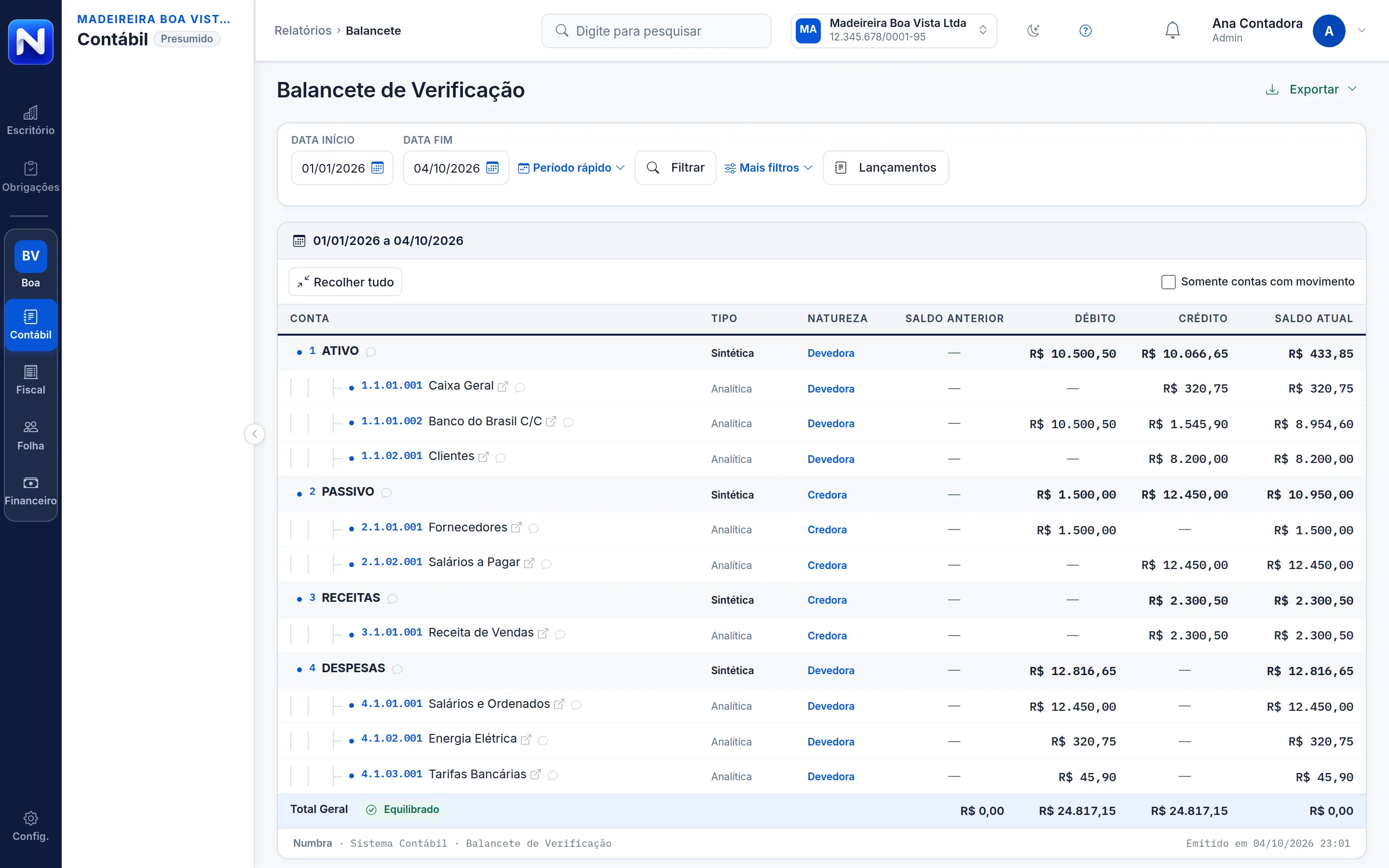
Task: Click the Numbra N logo icon
Action: (30, 41)
